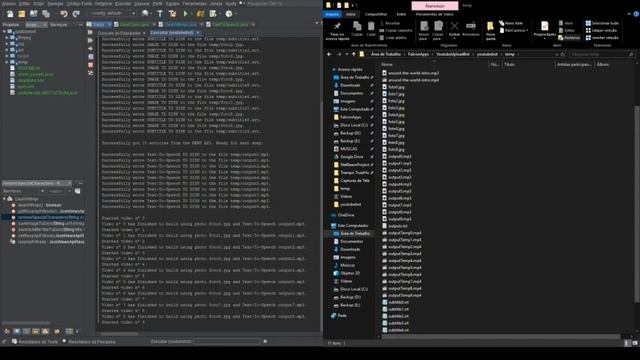Open the Executar menu in NetBeans
The height and width of the screenshot is (360, 640).
coord(123,3)
